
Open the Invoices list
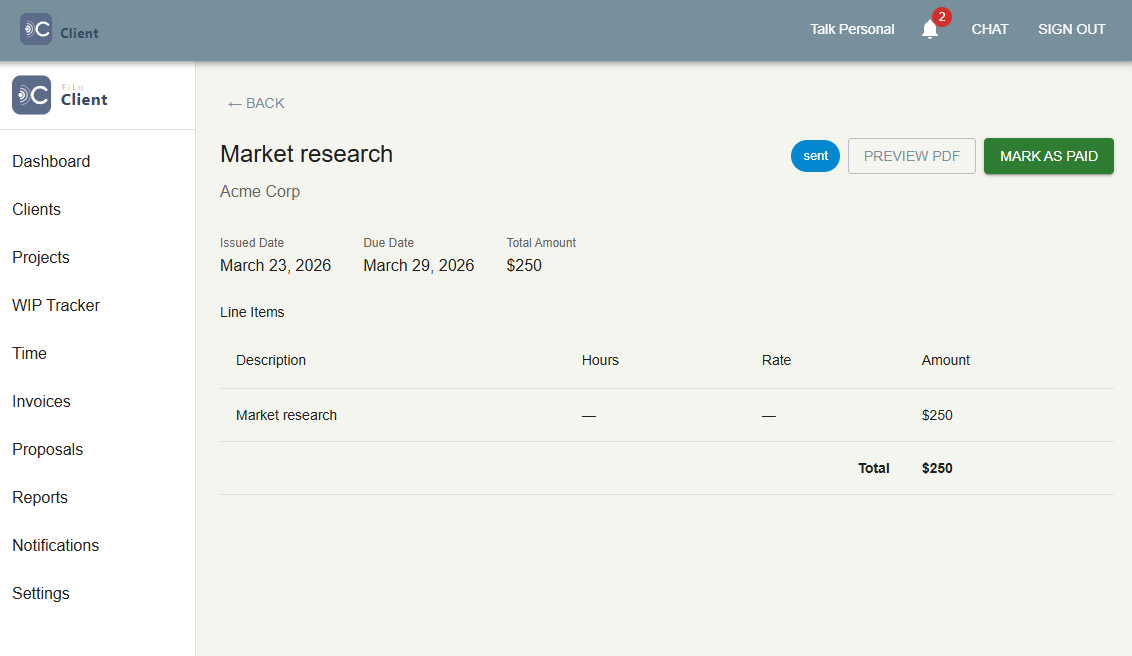tap(41, 401)
